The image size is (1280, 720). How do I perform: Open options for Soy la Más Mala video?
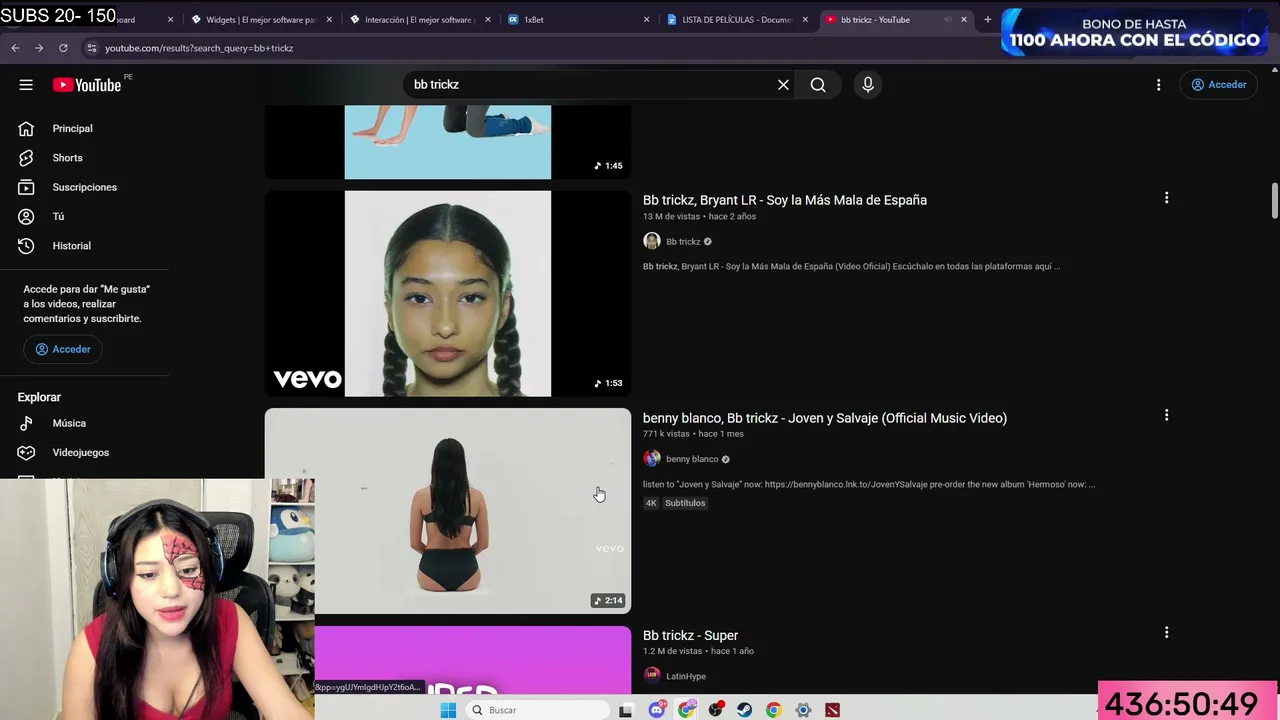(x=1166, y=198)
